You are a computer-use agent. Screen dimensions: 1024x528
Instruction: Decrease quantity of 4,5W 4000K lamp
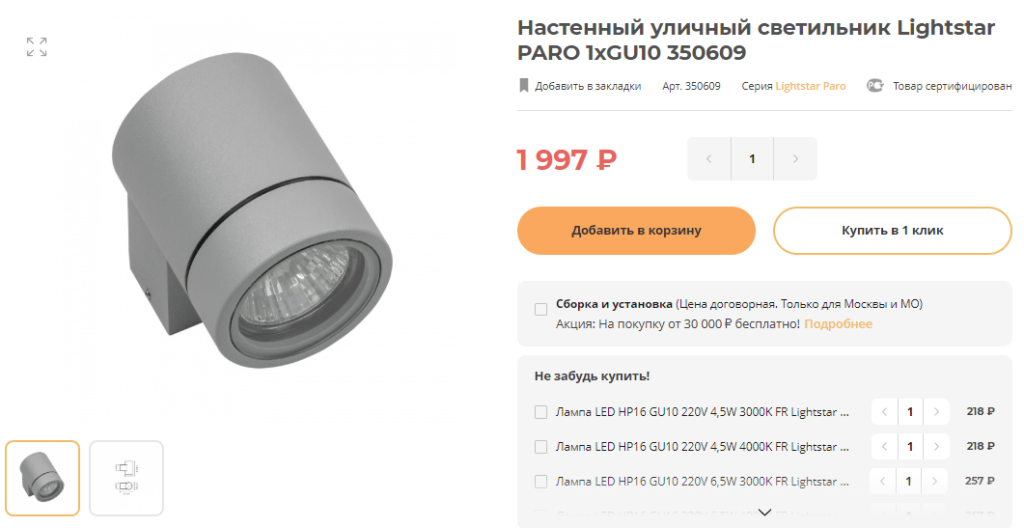click(x=884, y=447)
